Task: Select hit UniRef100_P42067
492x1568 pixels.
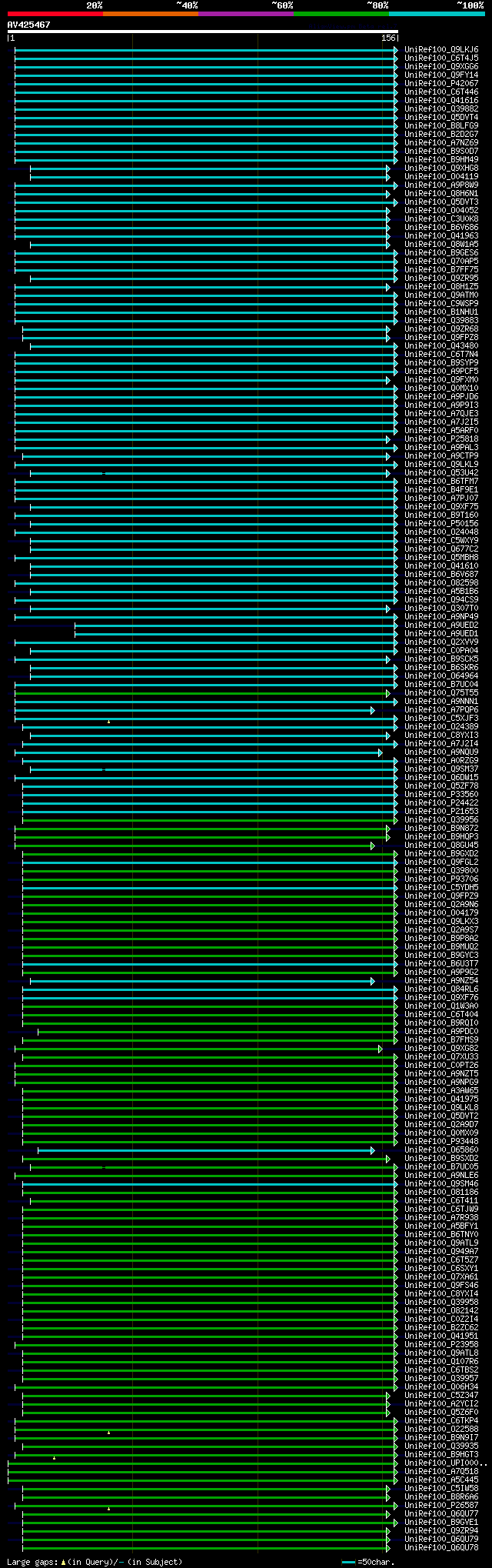Action: (441, 83)
